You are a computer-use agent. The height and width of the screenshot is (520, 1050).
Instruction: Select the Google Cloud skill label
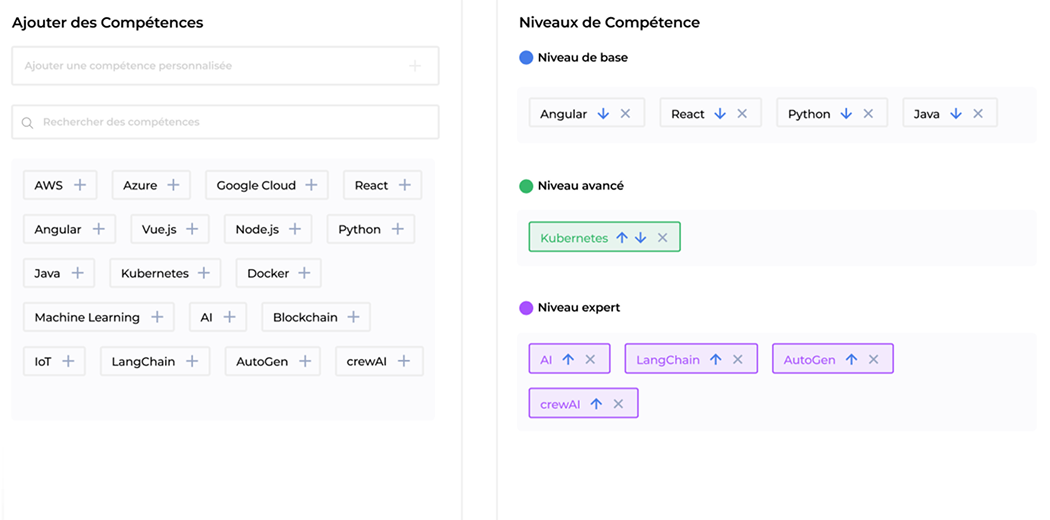point(256,185)
